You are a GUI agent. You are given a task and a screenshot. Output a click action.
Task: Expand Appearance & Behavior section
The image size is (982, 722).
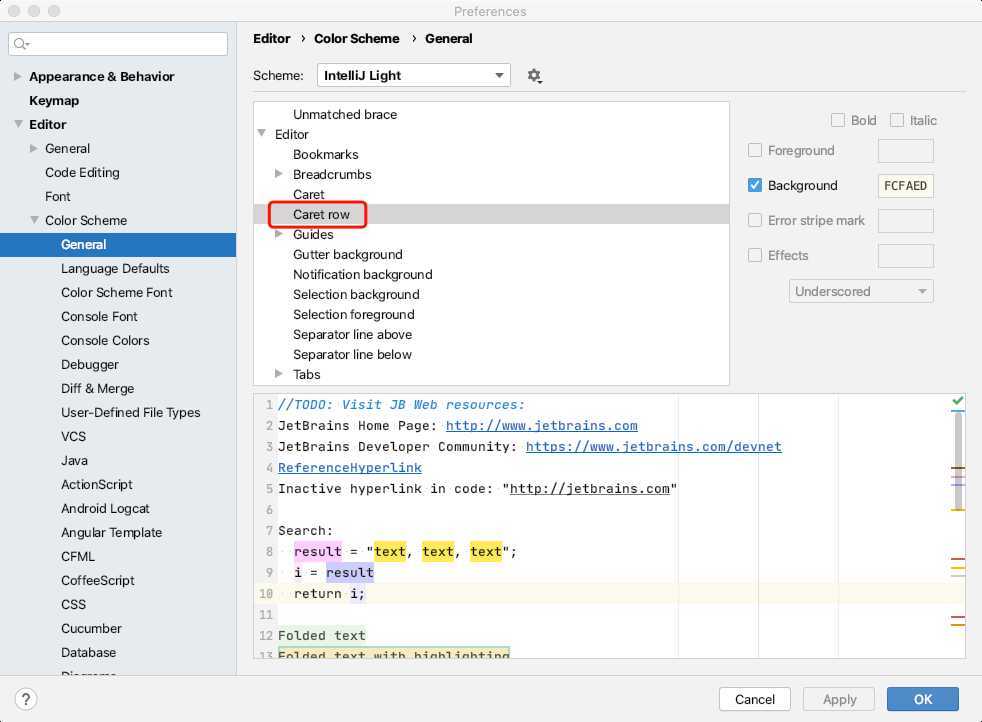pyautogui.click(x=17, y=76)
